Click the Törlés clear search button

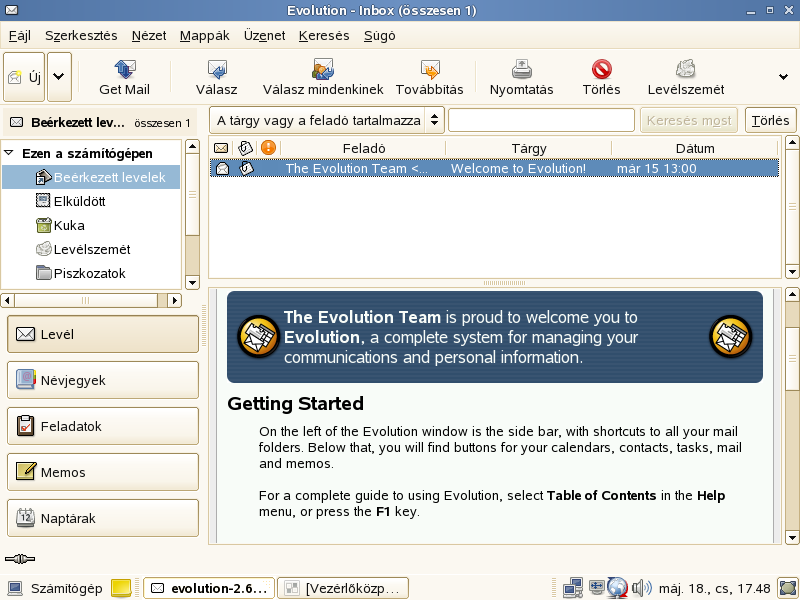(770, 120)
